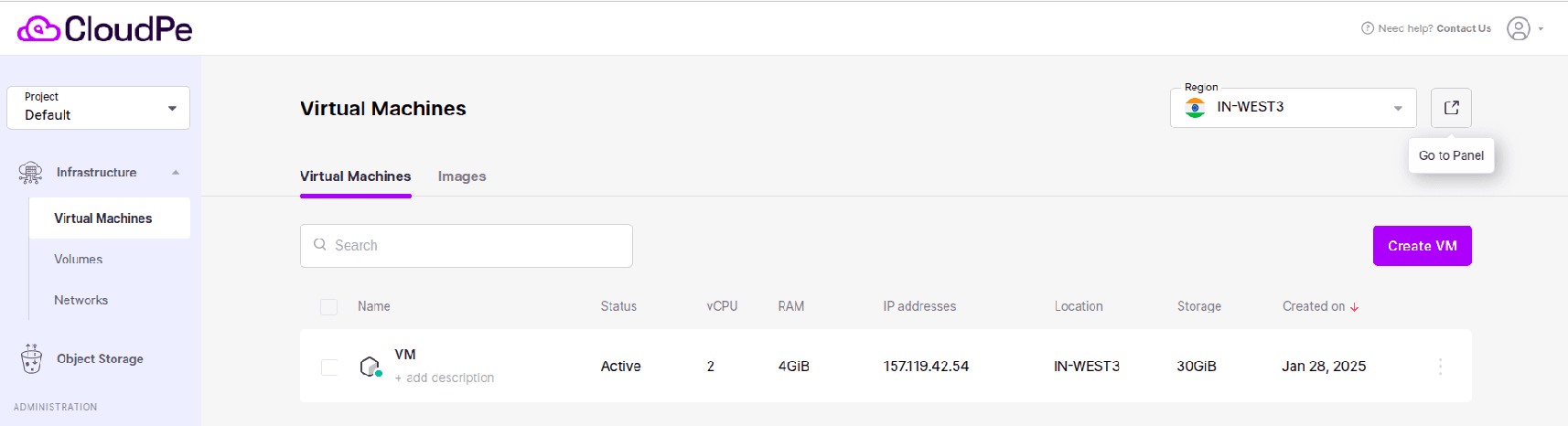Click the IN-WEST3 location cell
1568x426 pixels.
(x=1087, y=367)
